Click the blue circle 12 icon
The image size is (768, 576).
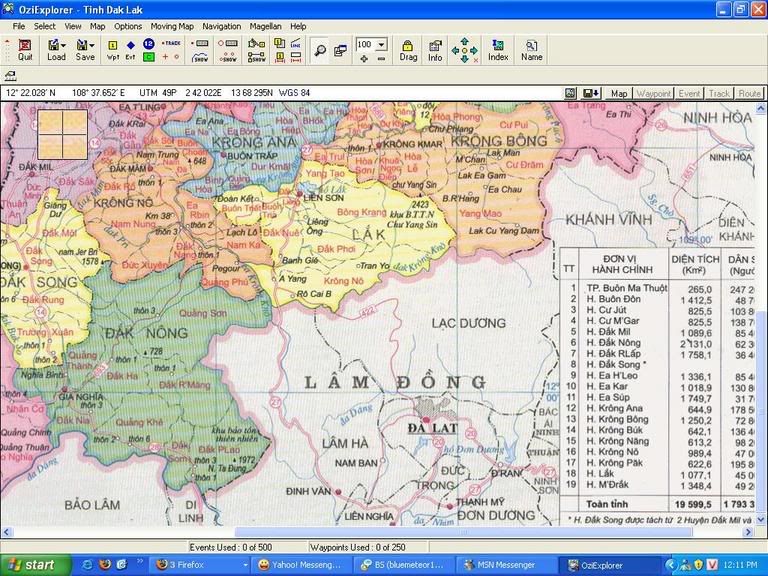point(148,44)
